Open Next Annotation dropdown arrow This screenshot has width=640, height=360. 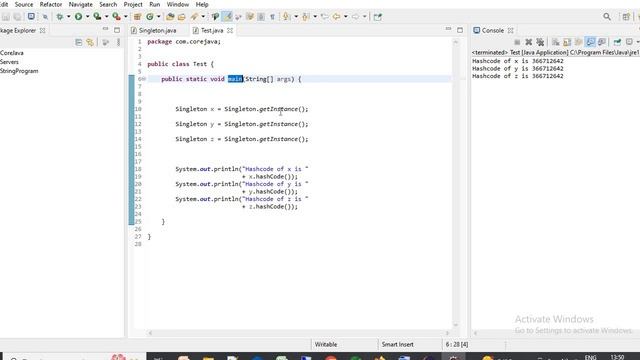[296, 17]
